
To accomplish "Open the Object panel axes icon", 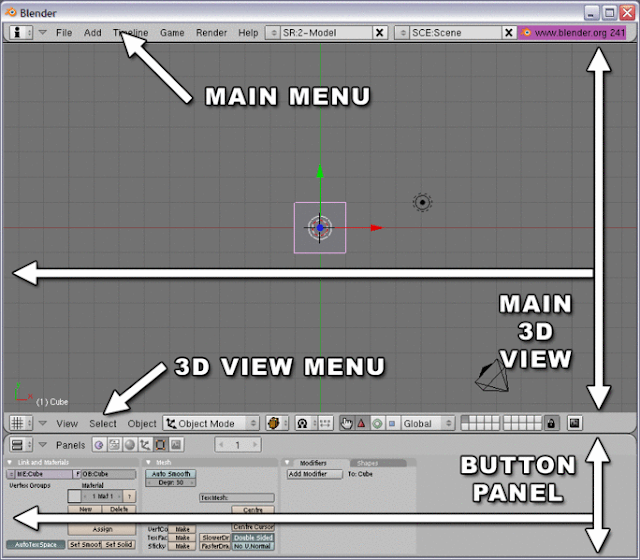I will [145, 445].
